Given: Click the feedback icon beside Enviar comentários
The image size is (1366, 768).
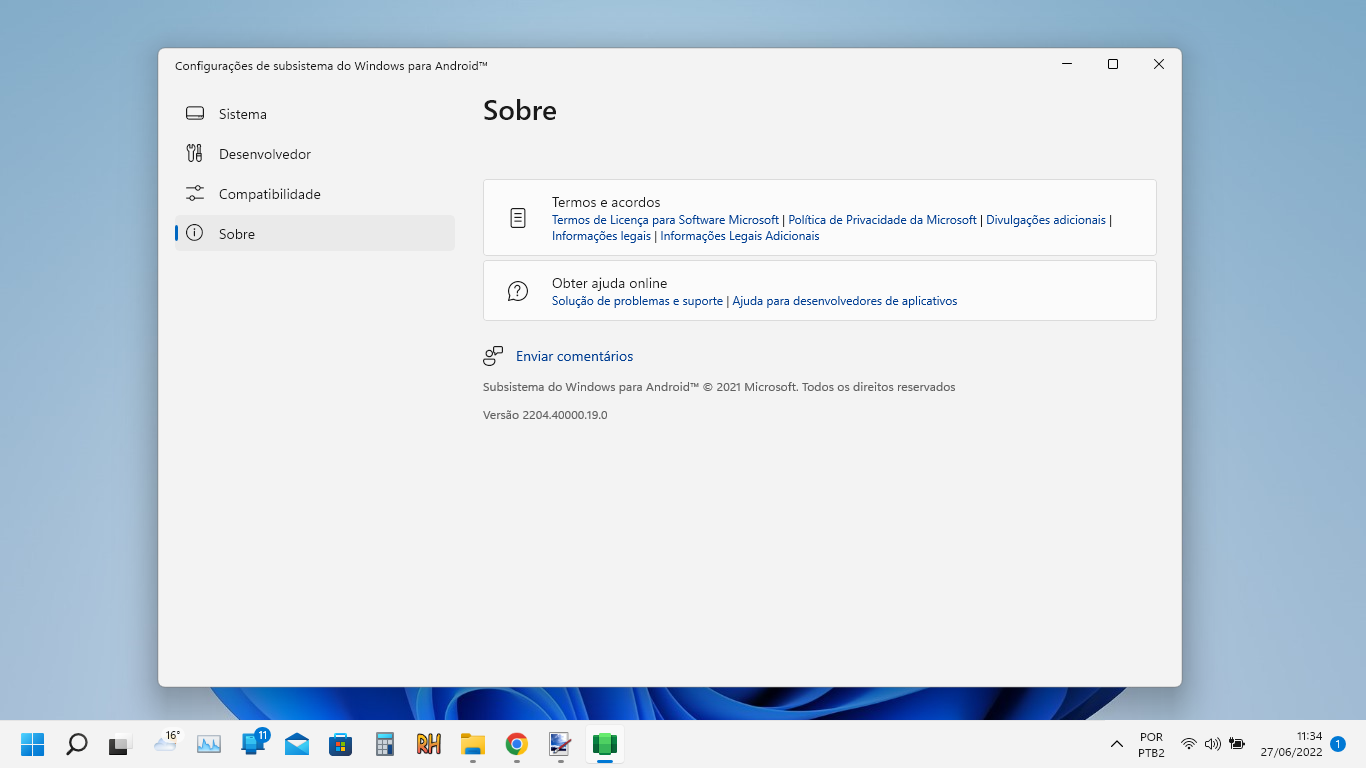Looking at the screenshot, I should pos(493,356).
